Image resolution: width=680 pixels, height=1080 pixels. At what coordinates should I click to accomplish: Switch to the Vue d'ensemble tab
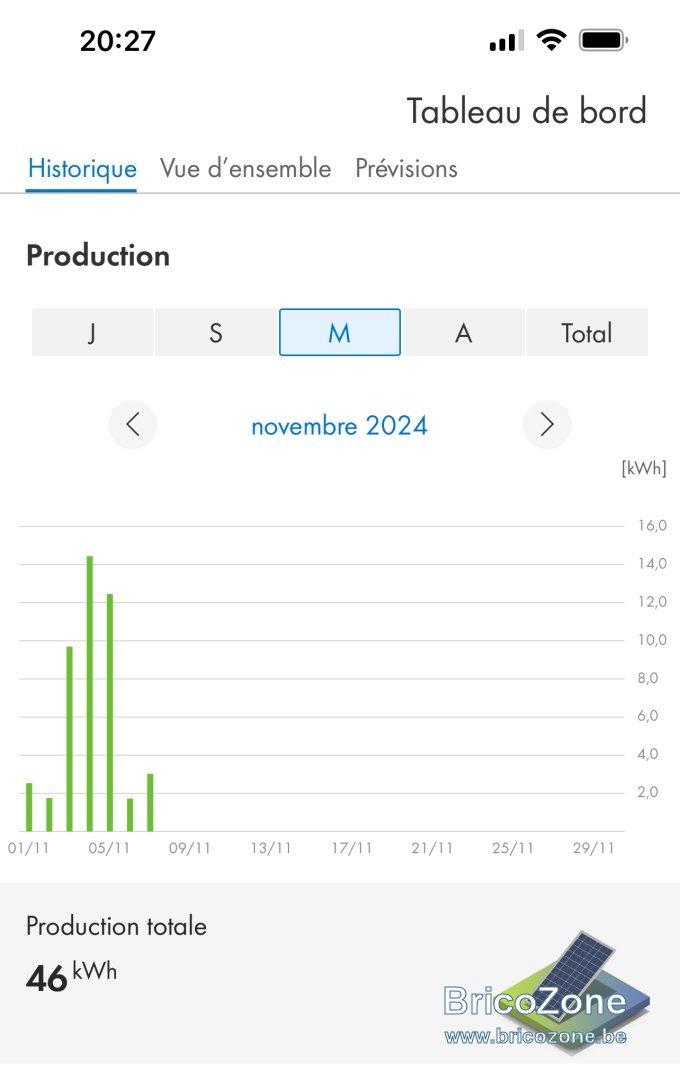point(245,169)
